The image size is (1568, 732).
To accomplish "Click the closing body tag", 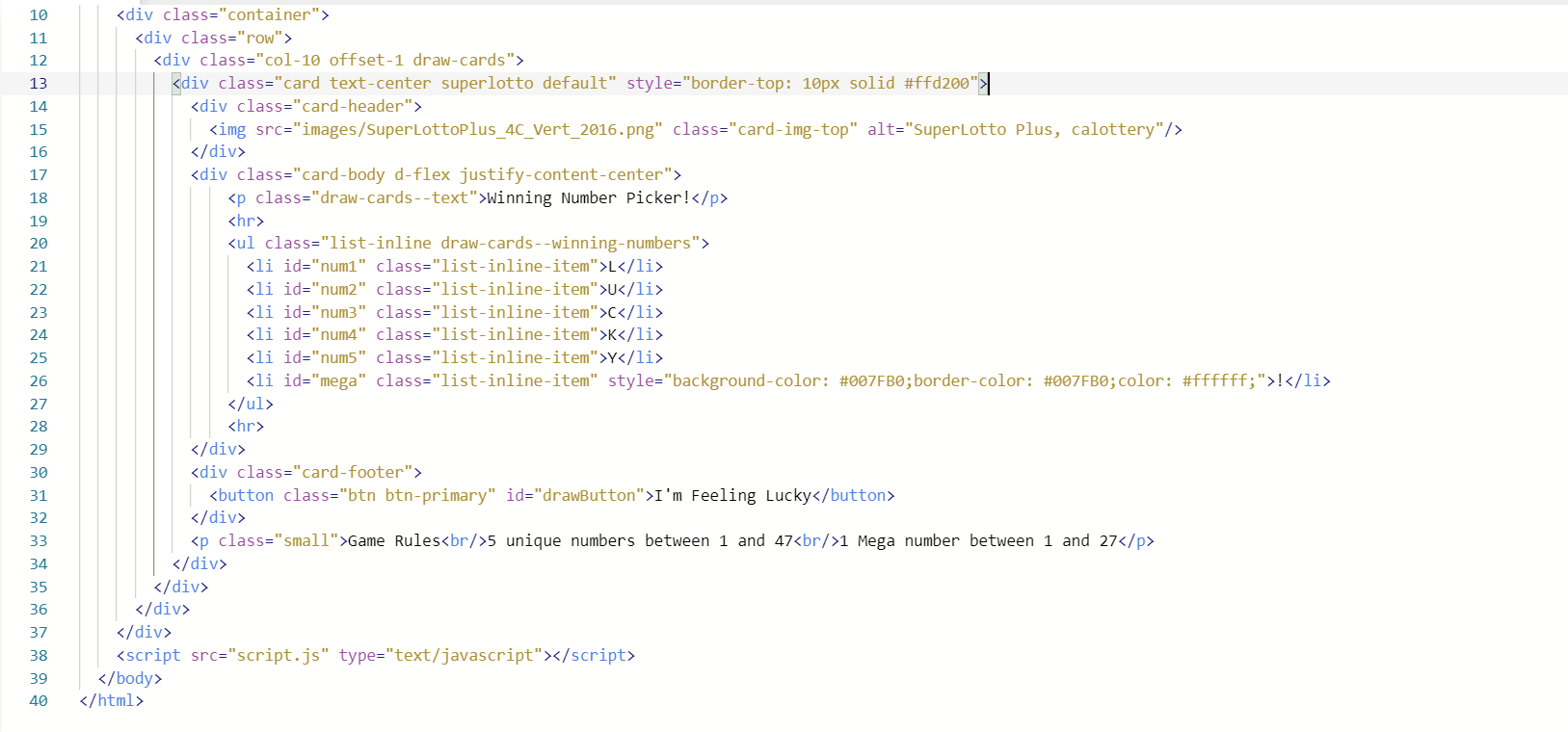I will (130, 678).
